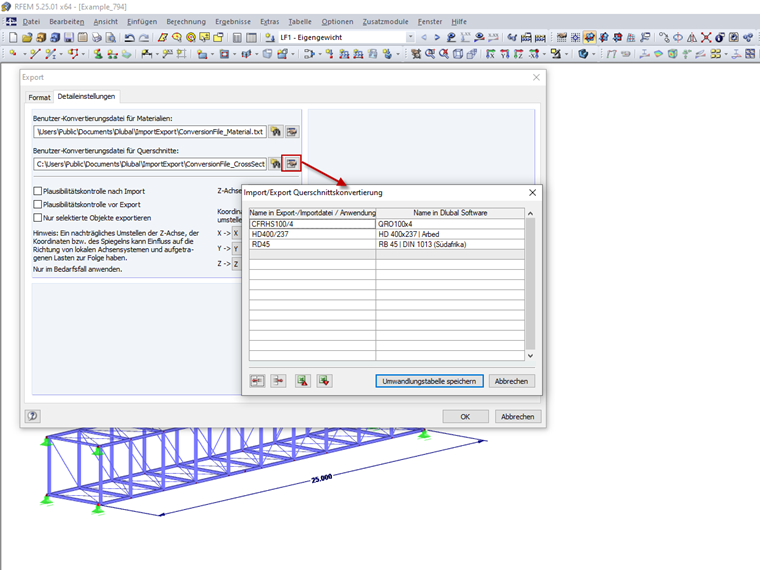The height and width of the screenshot is (570, 760).
Task: Click the Undo arrow icon
Action: tap(129, 37)
